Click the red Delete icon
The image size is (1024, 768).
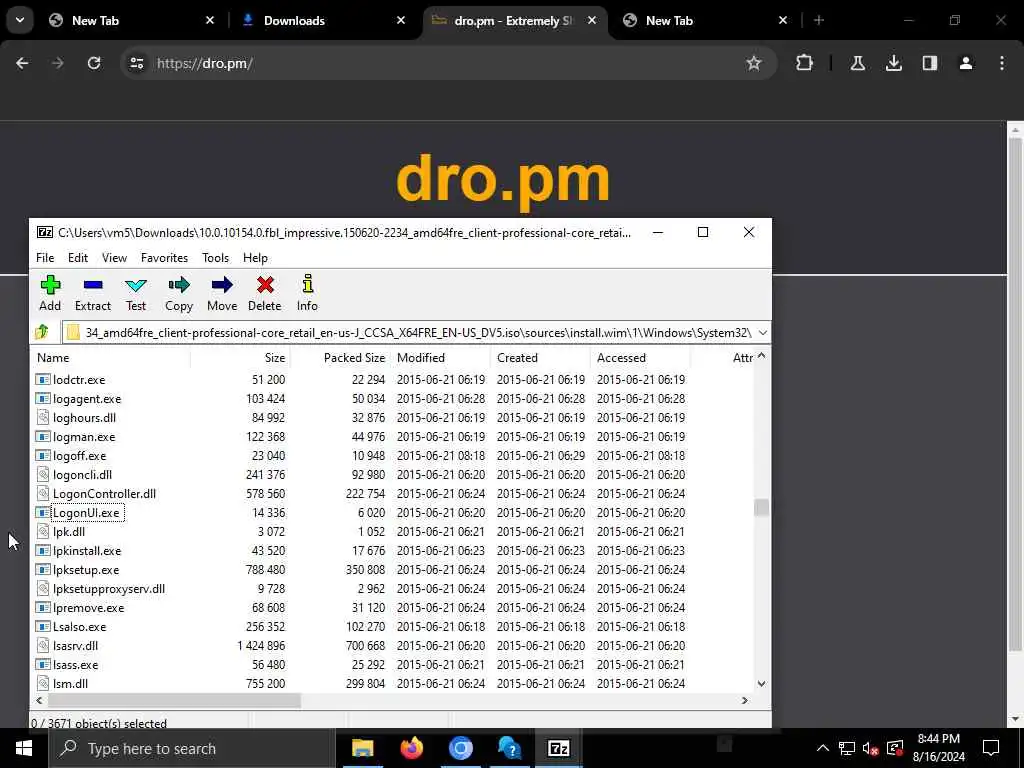click(264, 293)
